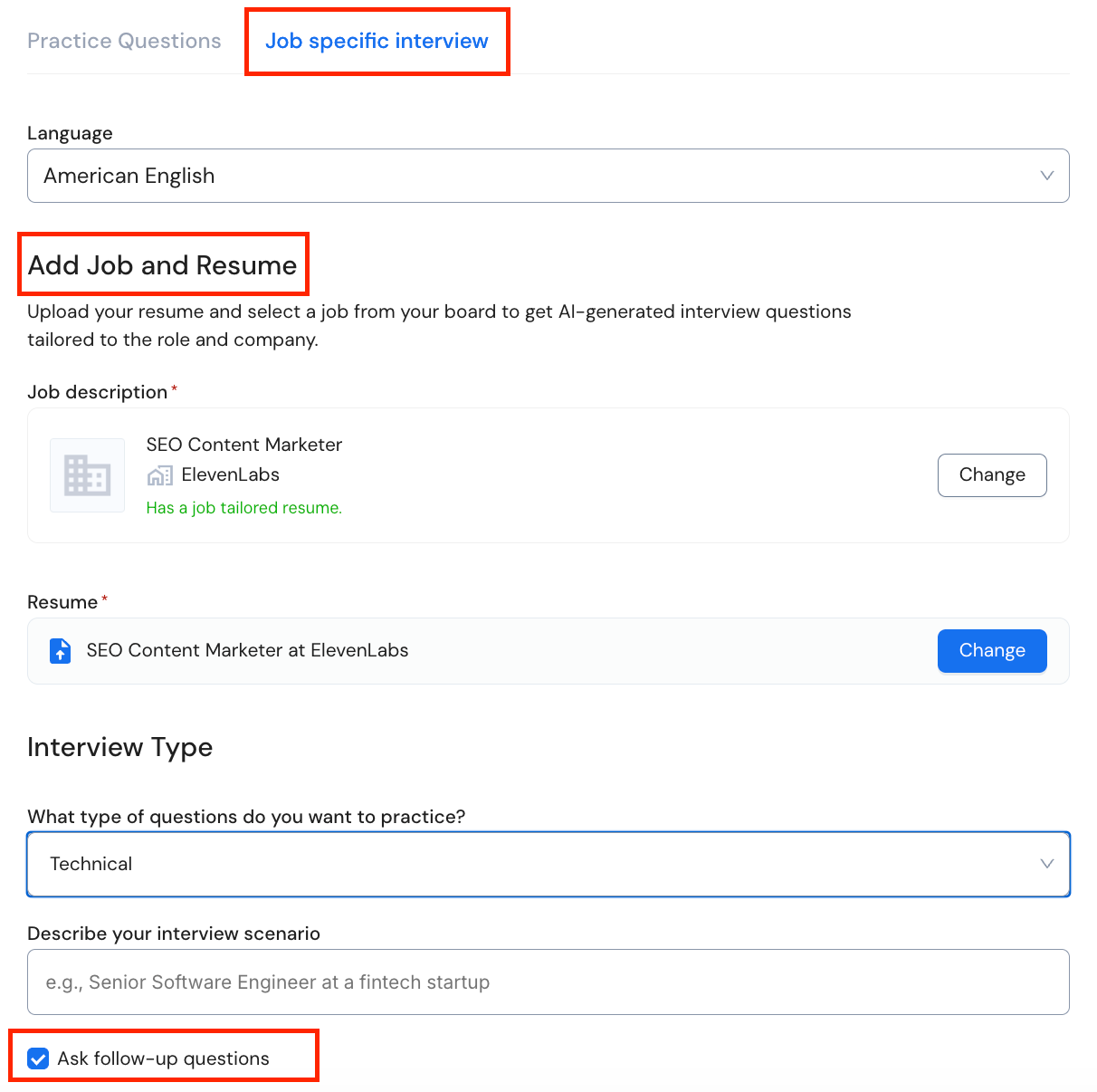The image size is (1097, 1092).
Task: Disable Ask follow-up questions
Action: tap(37, 1058)
